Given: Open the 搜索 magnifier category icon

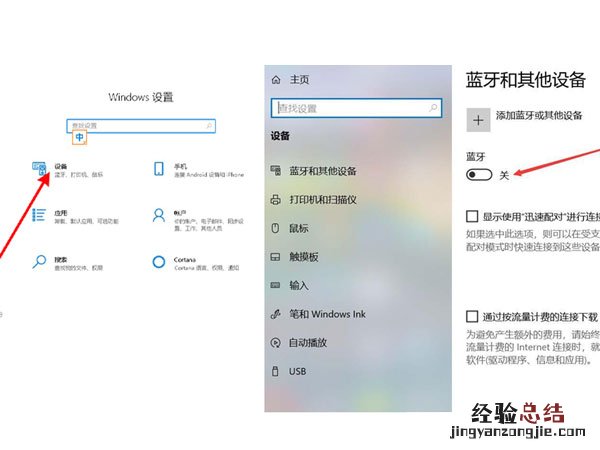Looking at the screenshot, I should 39,262.
